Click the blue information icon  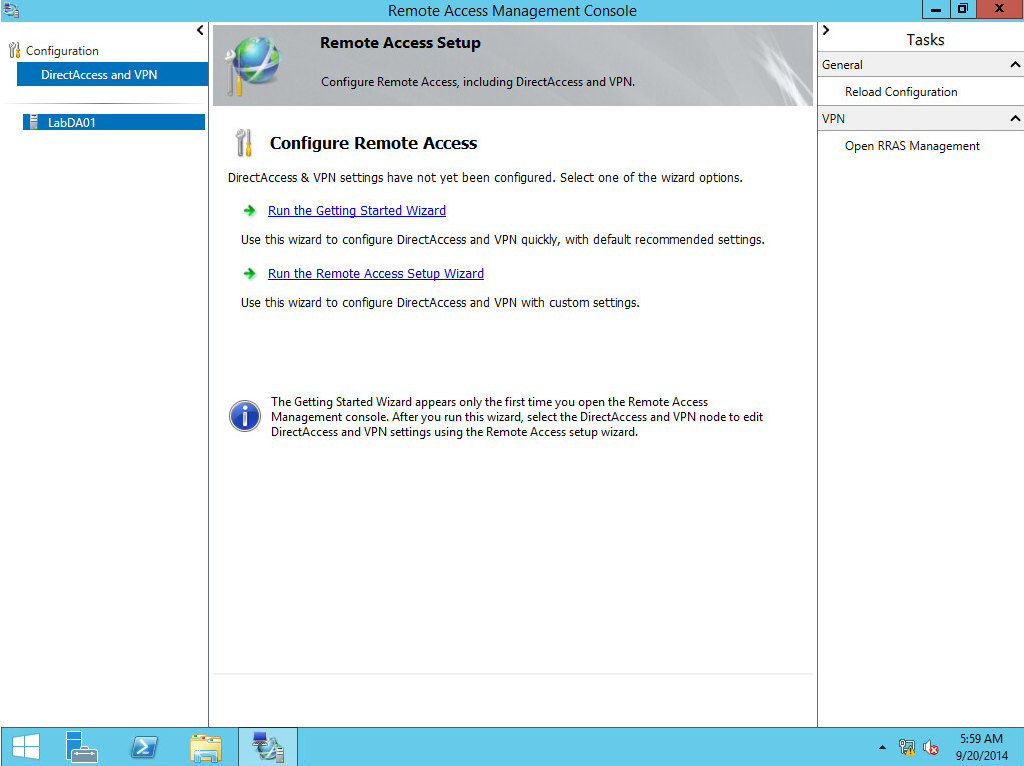(245, 417)
